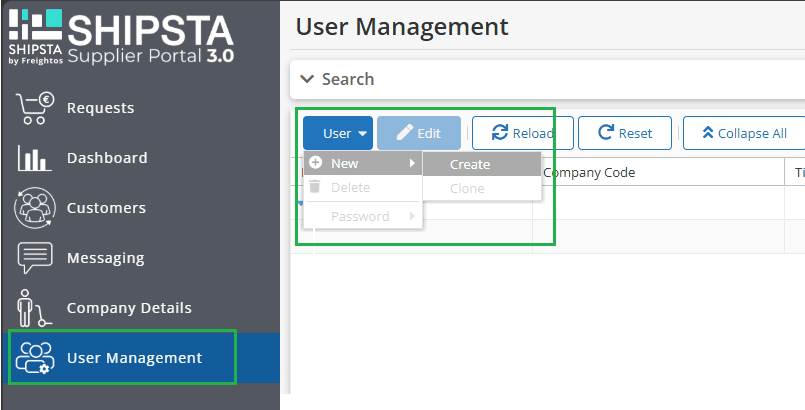The height and width of the screenshot is (410, 805).
Task: Open the Password submenu arrow
Action: click(412, 216)
